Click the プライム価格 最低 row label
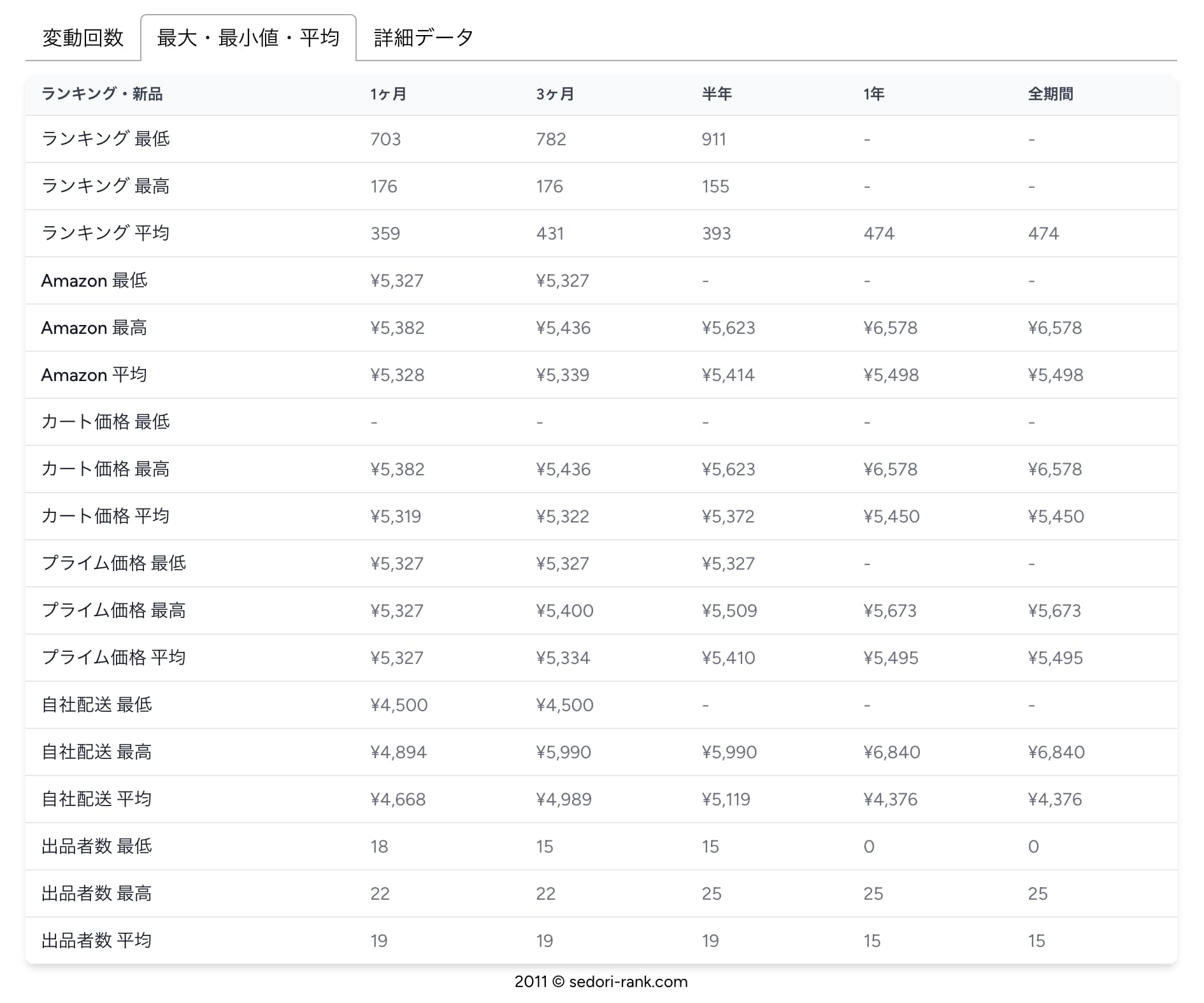 coord(114,563)
